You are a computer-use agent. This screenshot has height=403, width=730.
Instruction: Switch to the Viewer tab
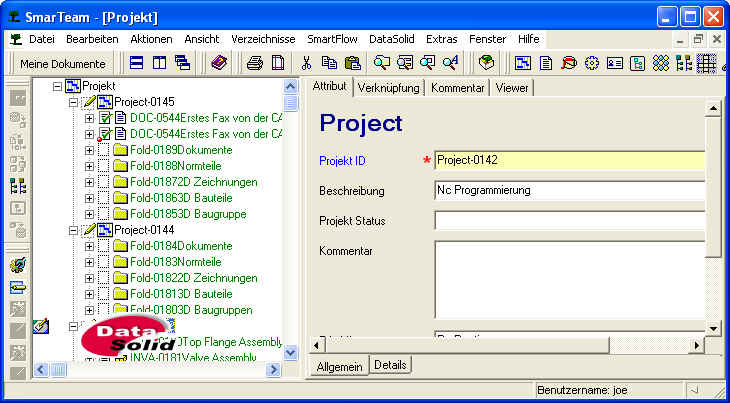click(x=512, y=88)
